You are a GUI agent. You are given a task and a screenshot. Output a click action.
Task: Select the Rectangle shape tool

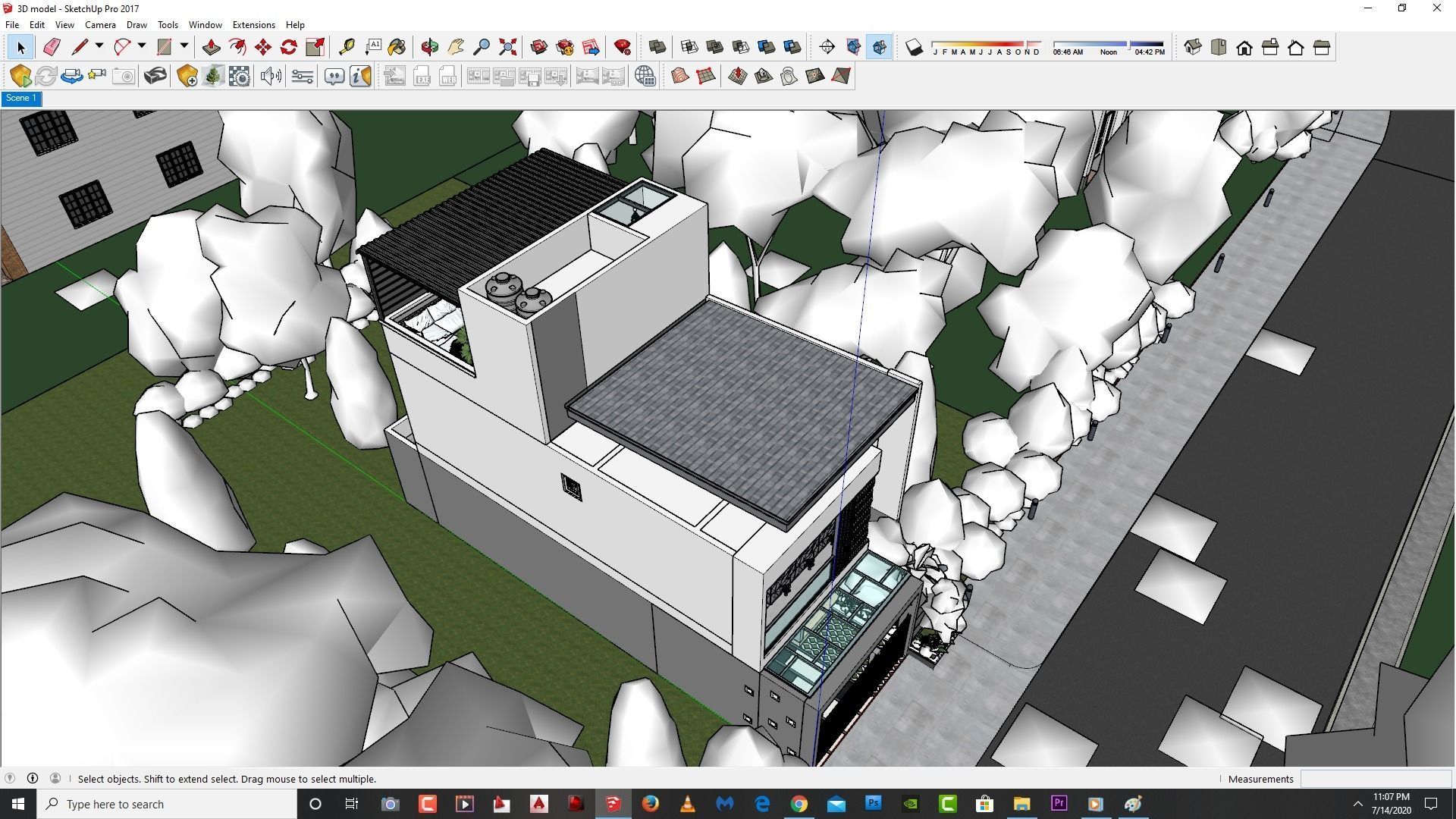pos(164,48)
